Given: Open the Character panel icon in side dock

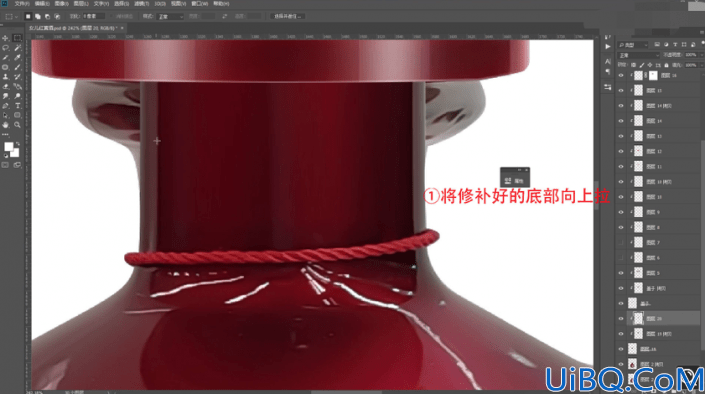Looking at the screenshot, I should click(608, 61).
